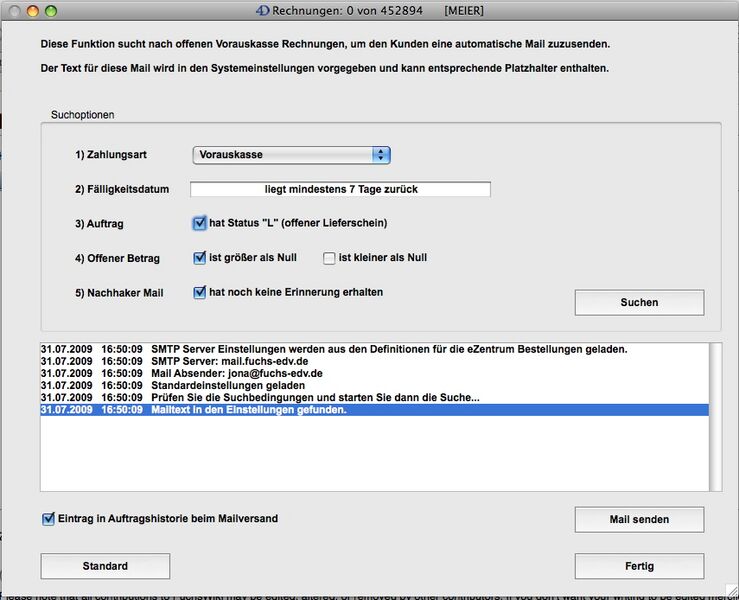
Task: Toggle the 'hat Status L' checkbox
Action: (x=200, y=223)
